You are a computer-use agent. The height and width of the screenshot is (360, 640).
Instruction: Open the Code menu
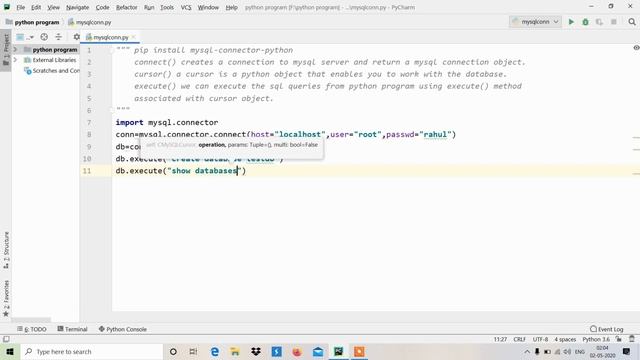[102, 7]
